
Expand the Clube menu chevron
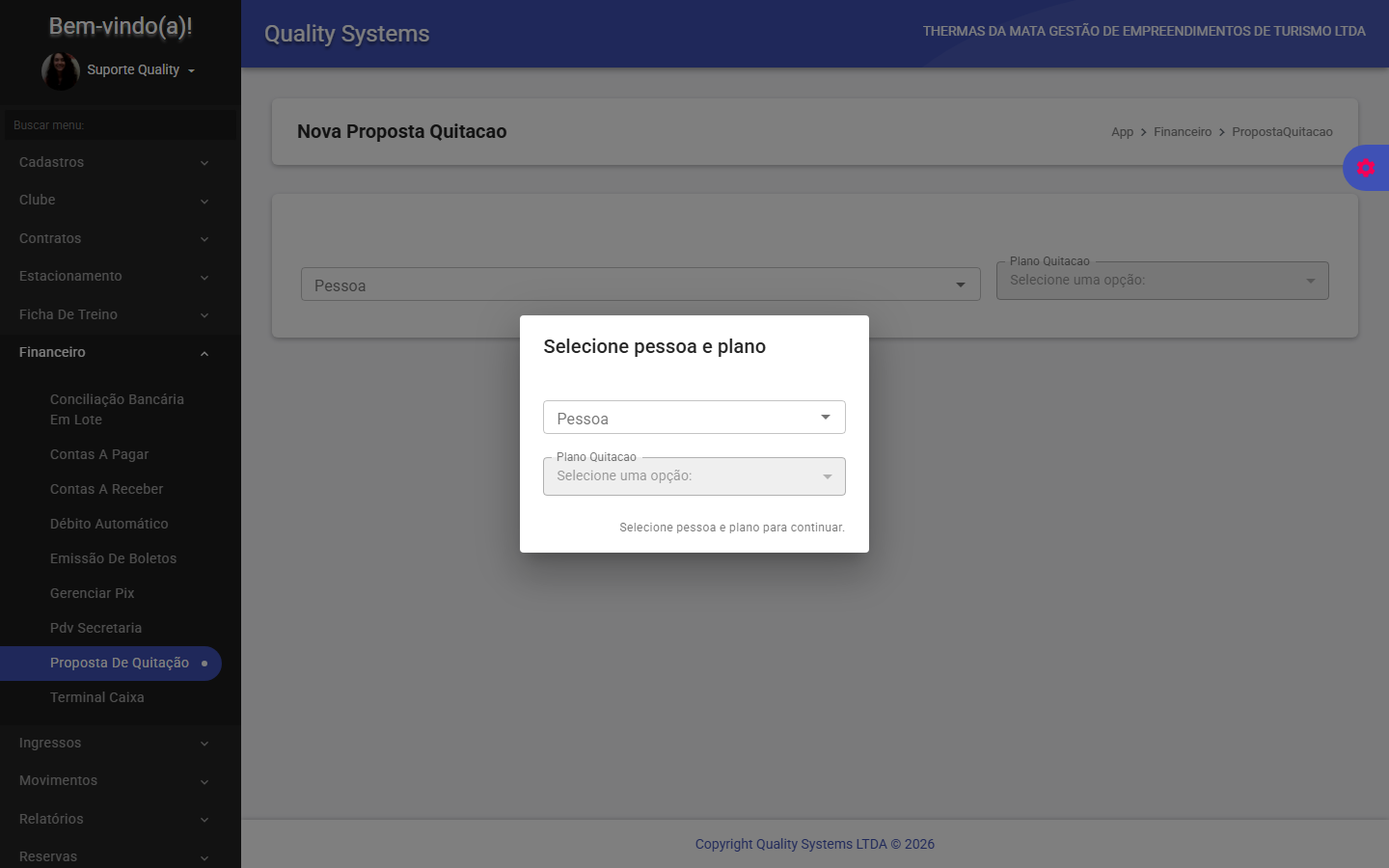tap(204, 201)
